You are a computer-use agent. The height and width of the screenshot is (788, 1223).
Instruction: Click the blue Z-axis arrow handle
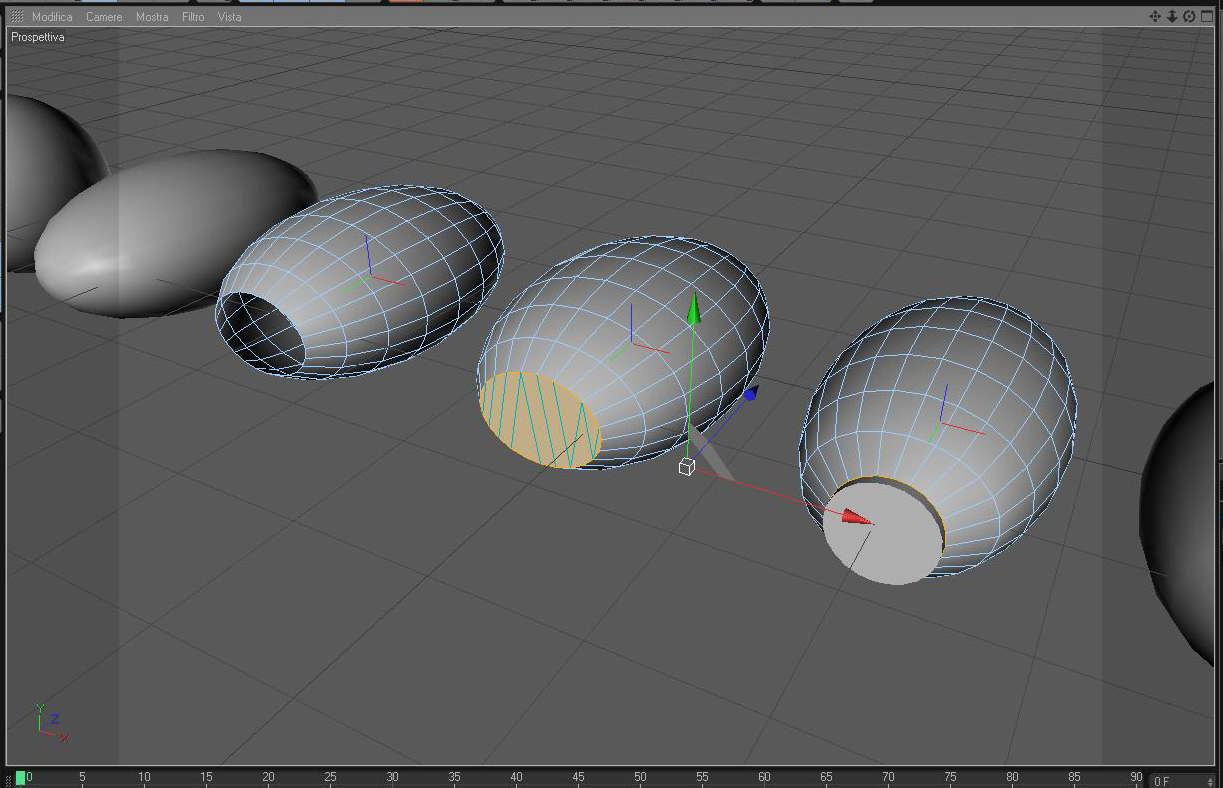coord(750,394)
